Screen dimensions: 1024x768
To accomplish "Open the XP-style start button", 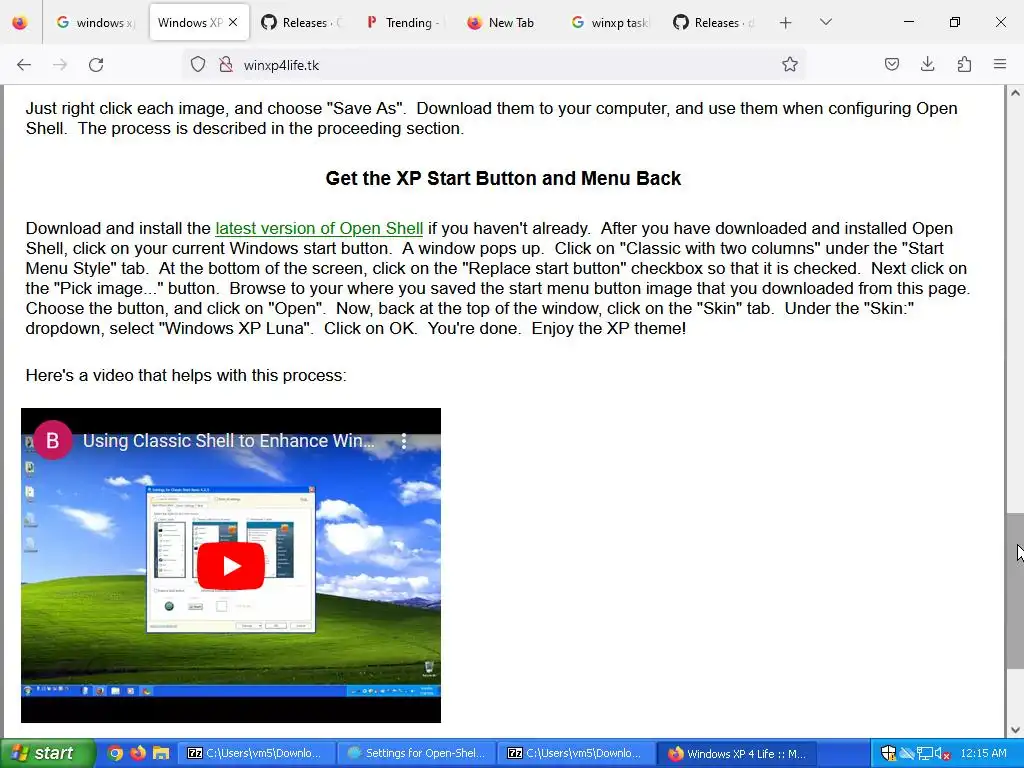I will (x=47, y=753).
